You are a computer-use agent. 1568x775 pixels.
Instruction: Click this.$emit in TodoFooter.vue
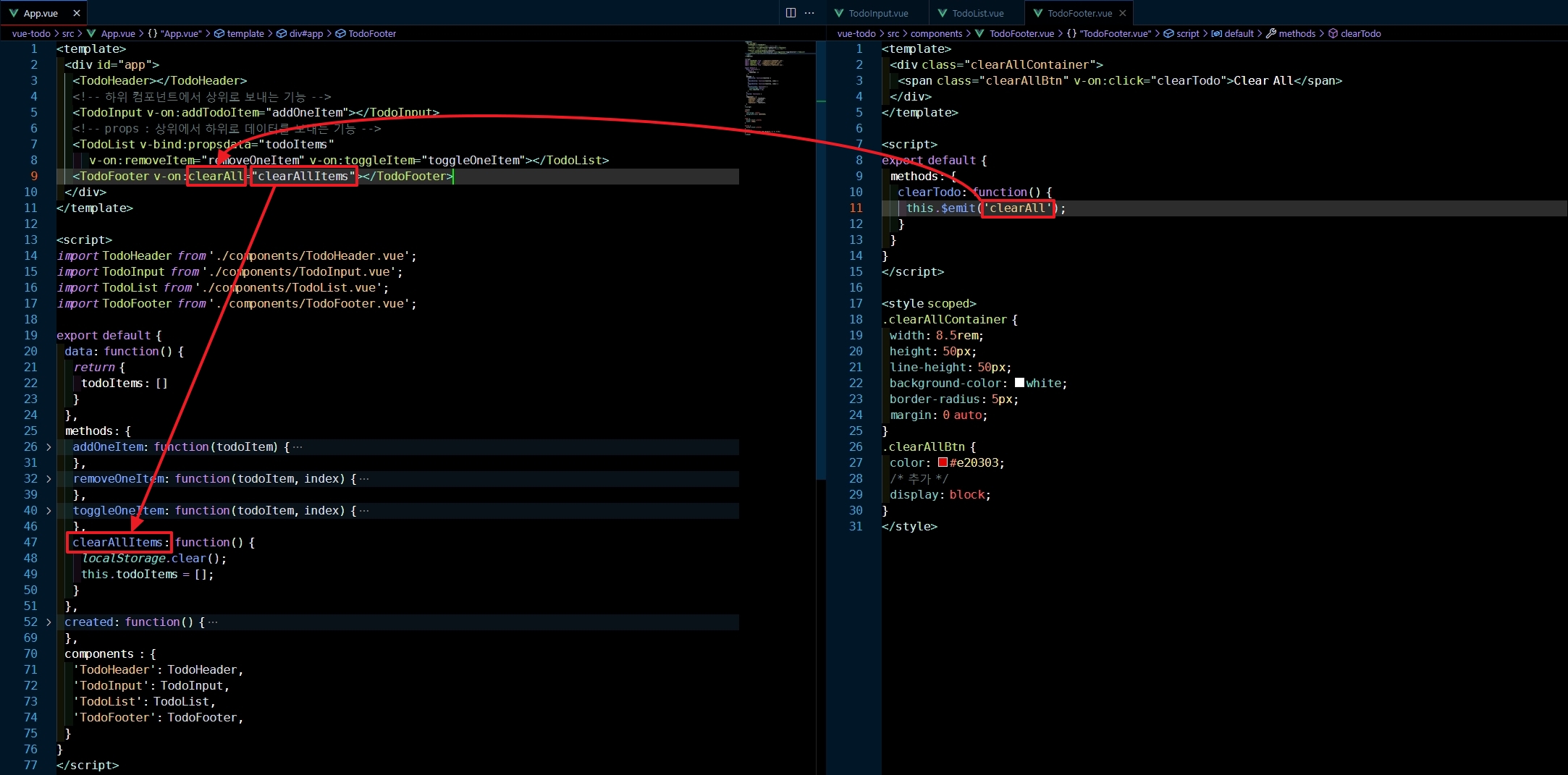pos(941,208)
